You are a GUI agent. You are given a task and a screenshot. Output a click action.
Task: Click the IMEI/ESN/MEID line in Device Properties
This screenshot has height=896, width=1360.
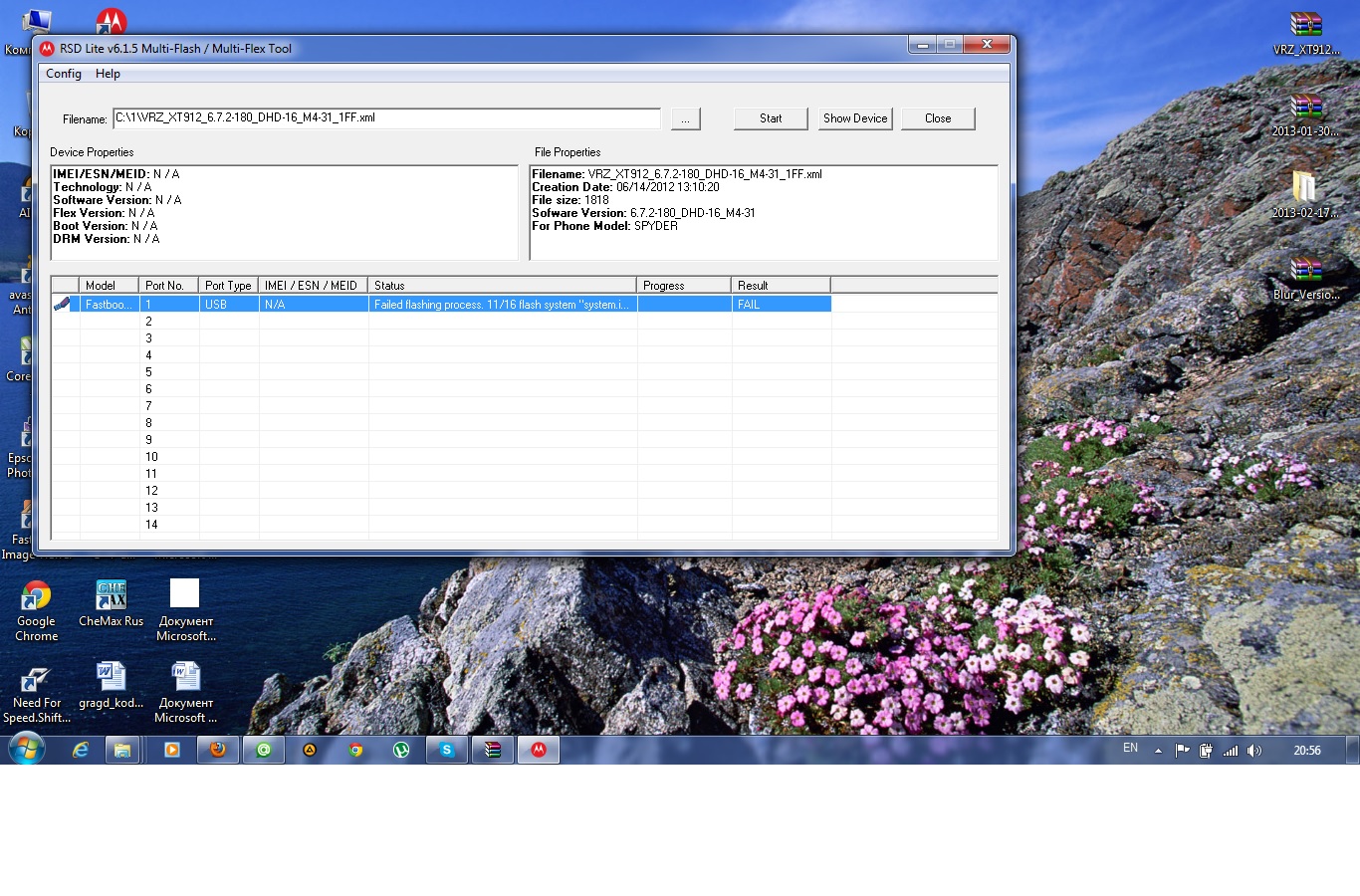[116, 174]
